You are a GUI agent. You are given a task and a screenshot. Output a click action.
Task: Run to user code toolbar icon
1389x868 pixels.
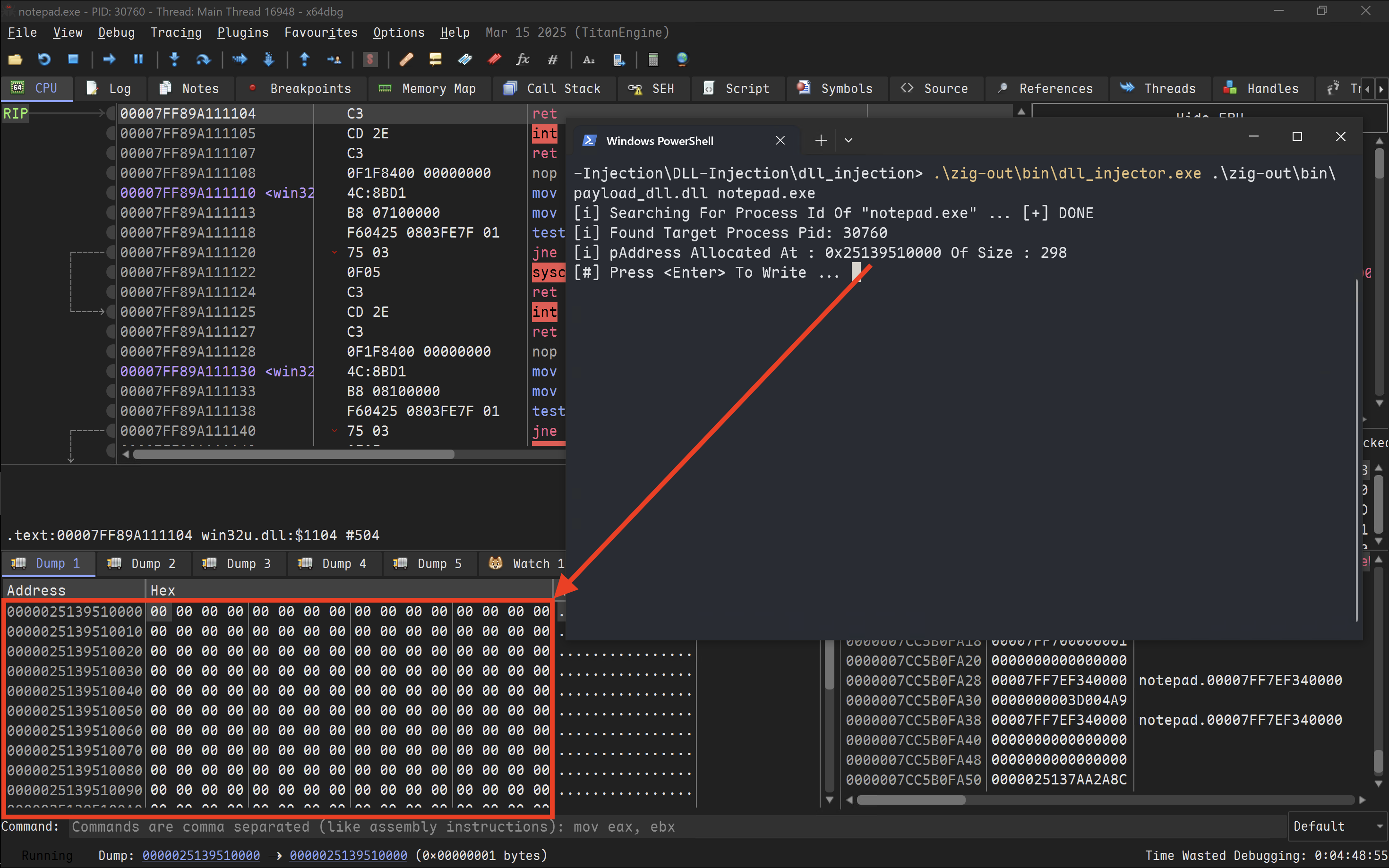tap(334, 59)
